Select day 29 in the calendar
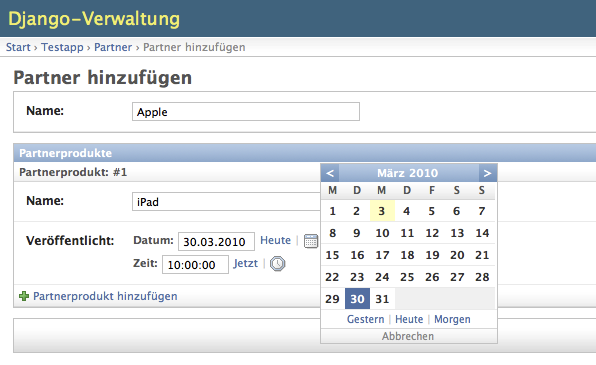596x365 pixels. pyautogui.click(x=333, y=299)
